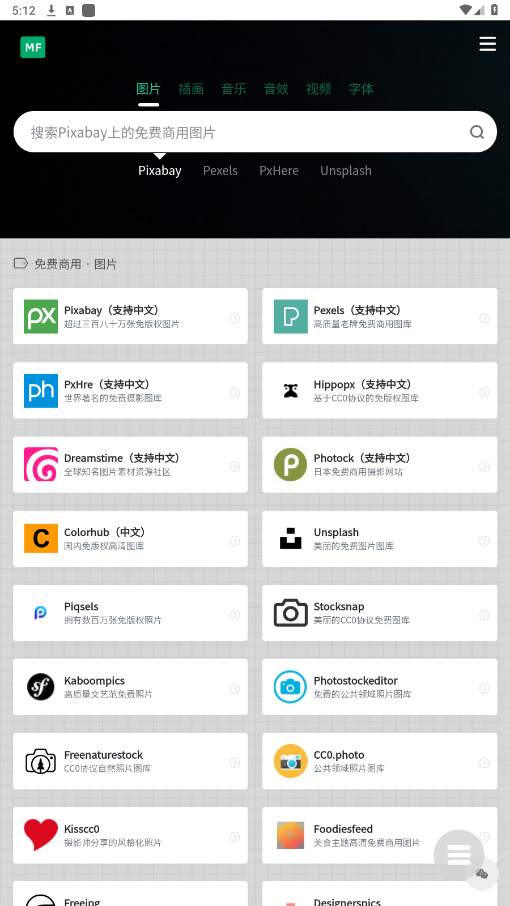Viewport: 510px width, 906px height.
Task: Open the hamburger menu at top right
Action: (487, 44)
